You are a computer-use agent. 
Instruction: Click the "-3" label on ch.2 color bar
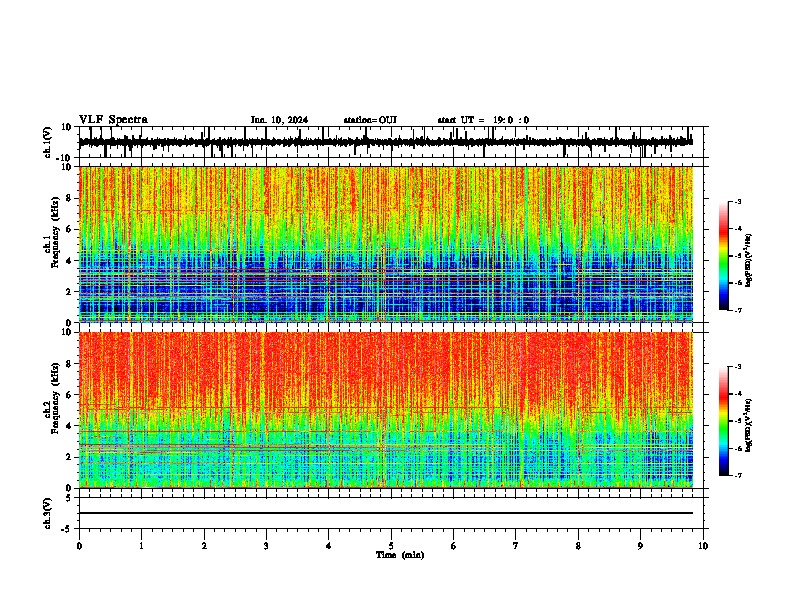click(738, 367)
